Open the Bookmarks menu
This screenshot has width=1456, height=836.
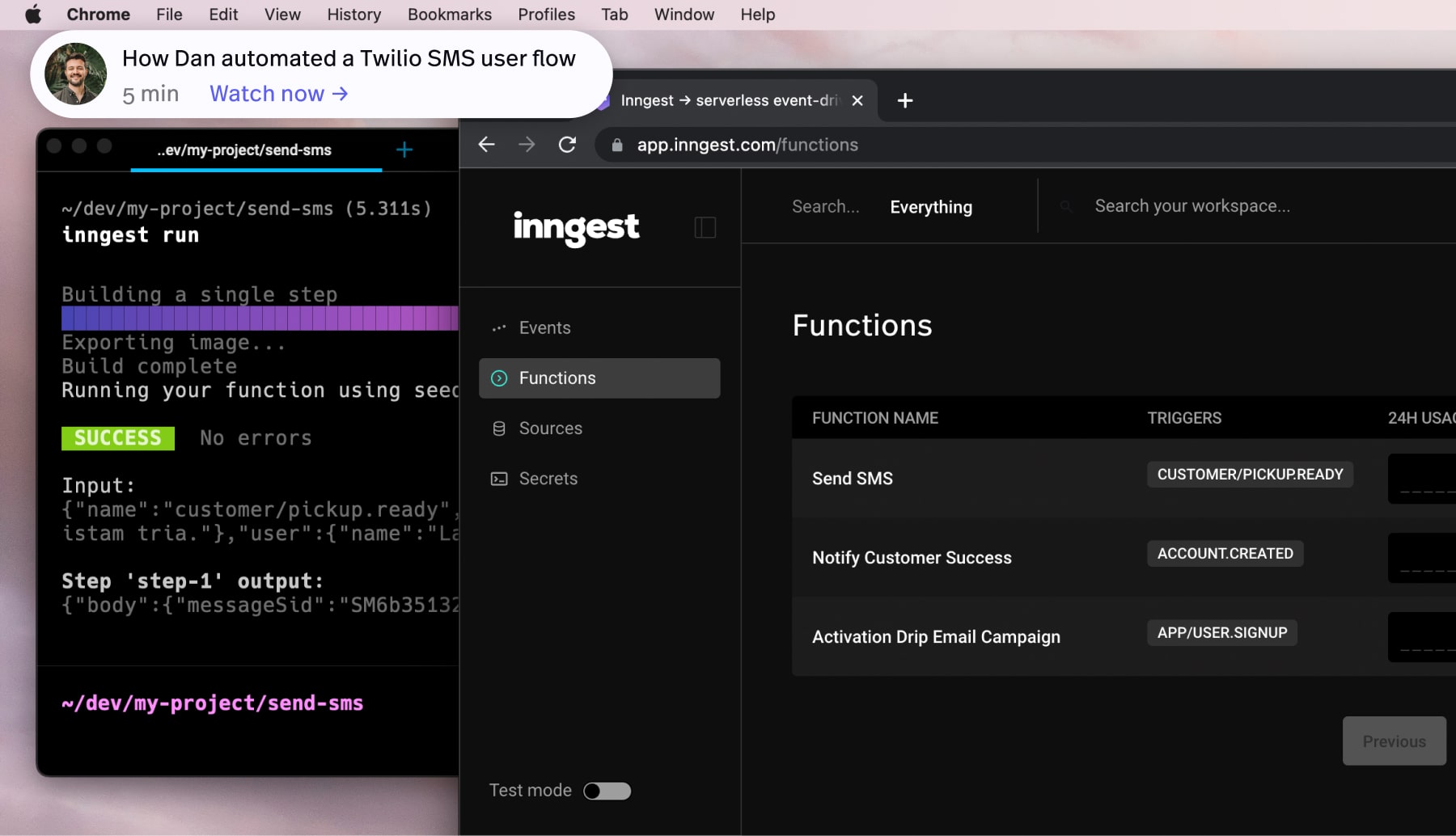point(450,15)
